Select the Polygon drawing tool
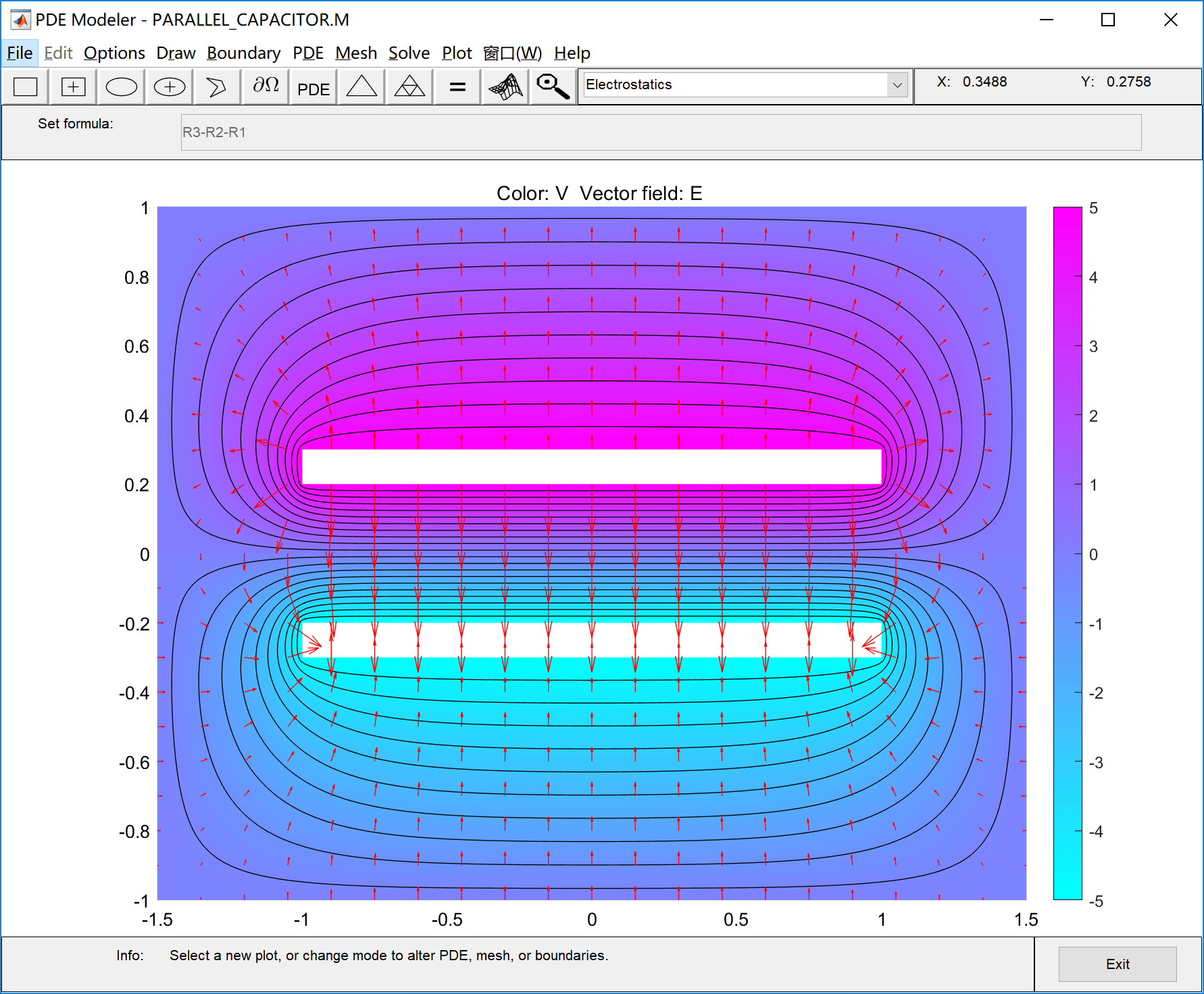The height and width of the screenshot is (994, 1204). (217, 86)
